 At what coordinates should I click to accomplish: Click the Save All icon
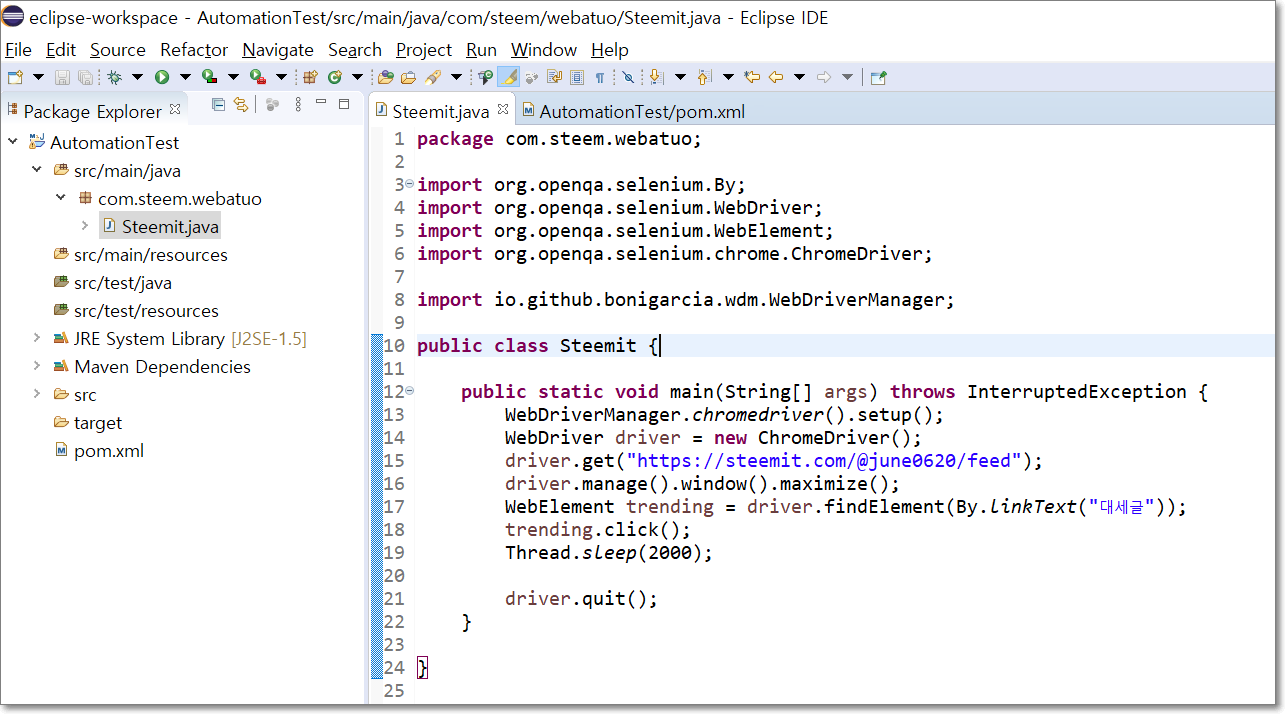[x=85, y=77]
